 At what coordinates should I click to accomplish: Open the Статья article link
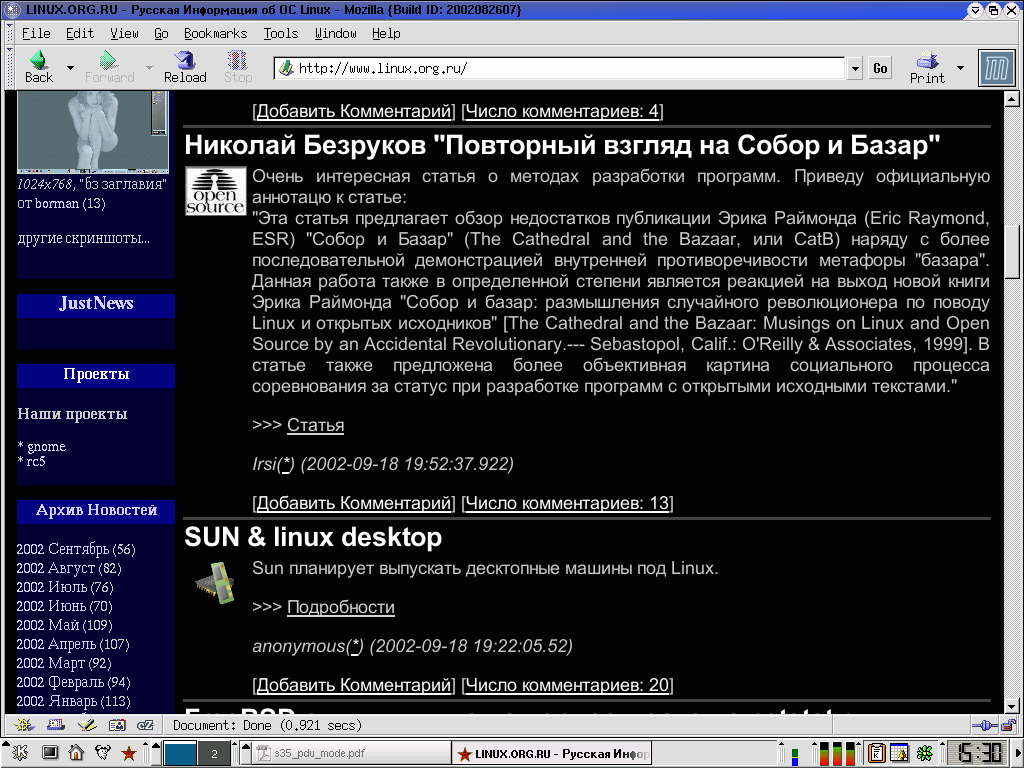(315, 425)
